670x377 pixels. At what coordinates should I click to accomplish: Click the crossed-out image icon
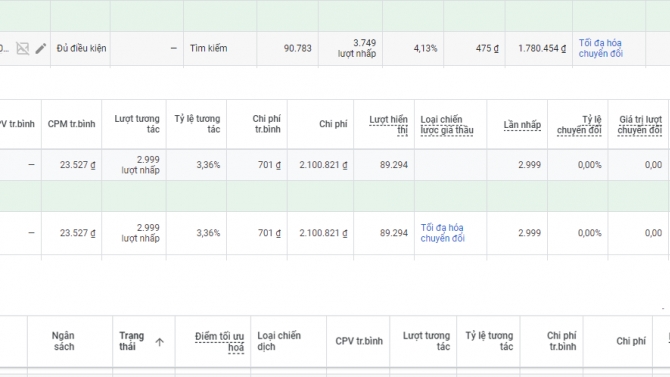click(x=23, y=48)
